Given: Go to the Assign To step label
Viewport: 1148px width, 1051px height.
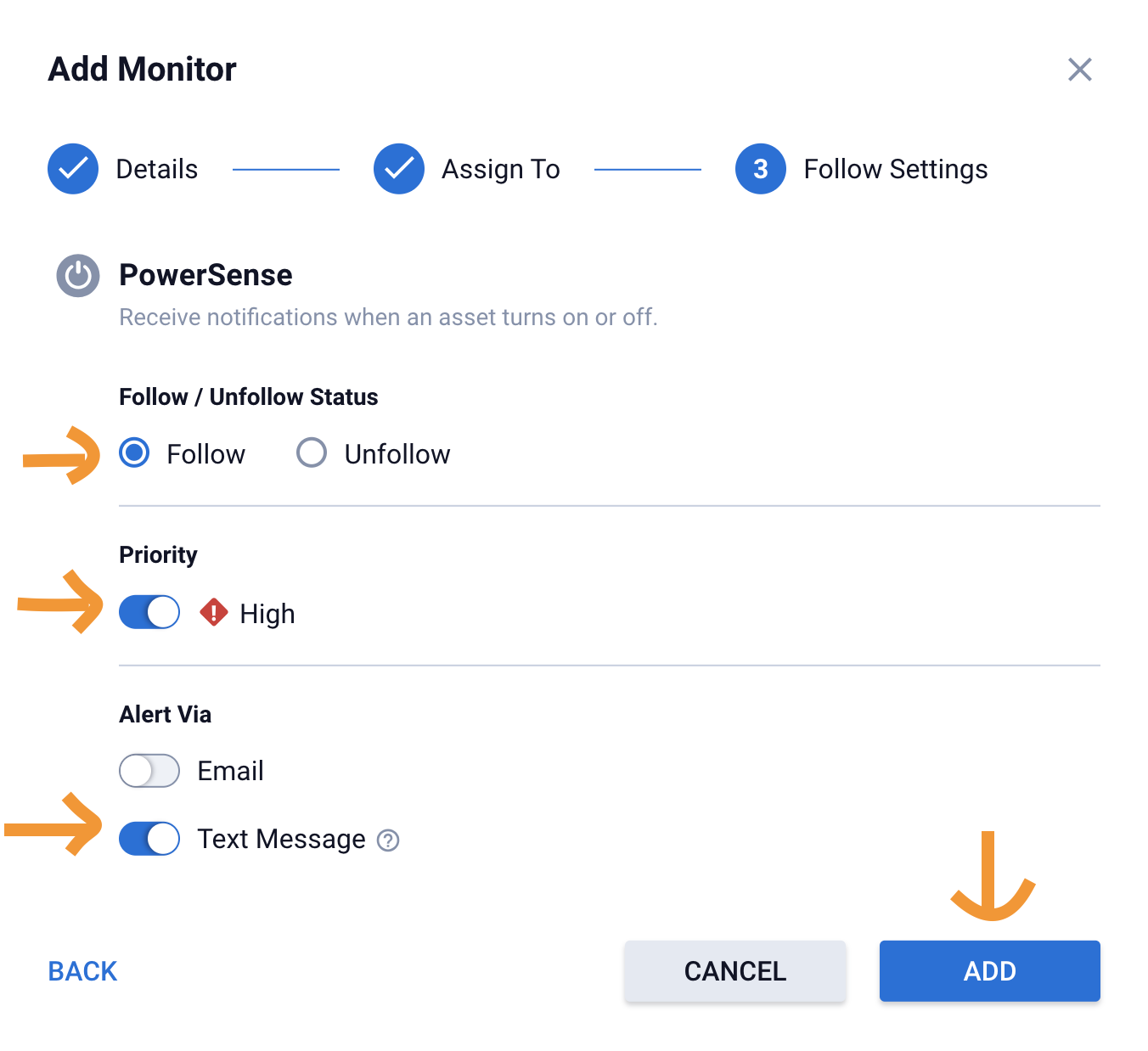Looking at the screenshot, I should point(501,169).
